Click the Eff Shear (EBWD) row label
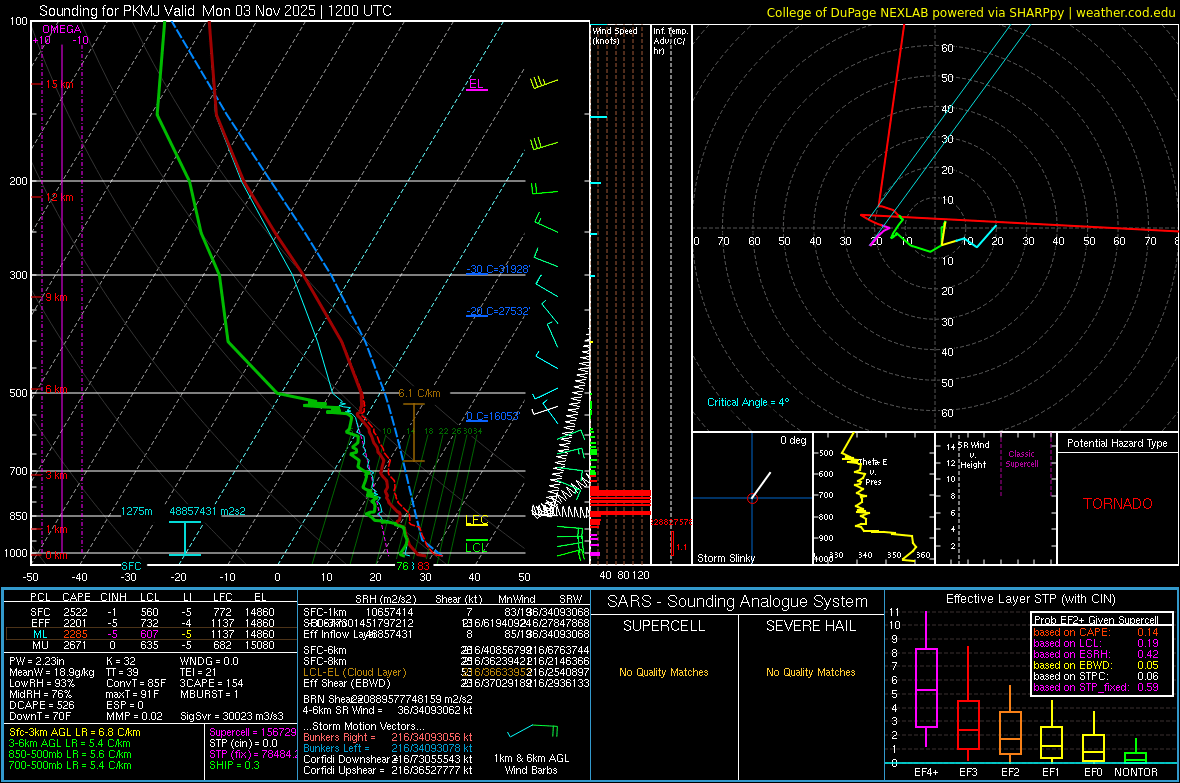Screen dimensions: 1180x783 click(347, 683)
